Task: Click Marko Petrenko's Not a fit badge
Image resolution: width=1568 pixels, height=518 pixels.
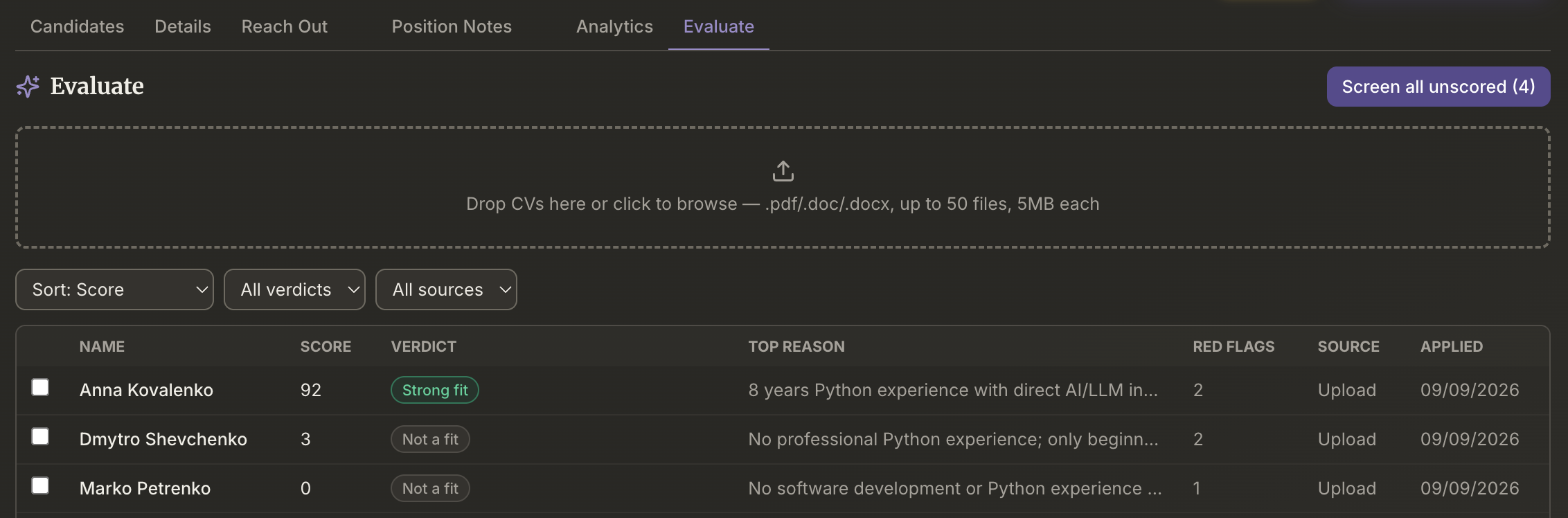Action: [430, 488]
